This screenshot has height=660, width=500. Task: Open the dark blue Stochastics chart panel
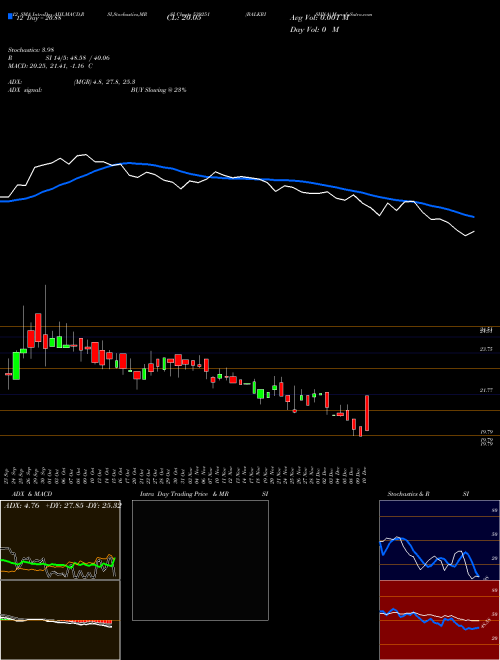coord(439,540)
